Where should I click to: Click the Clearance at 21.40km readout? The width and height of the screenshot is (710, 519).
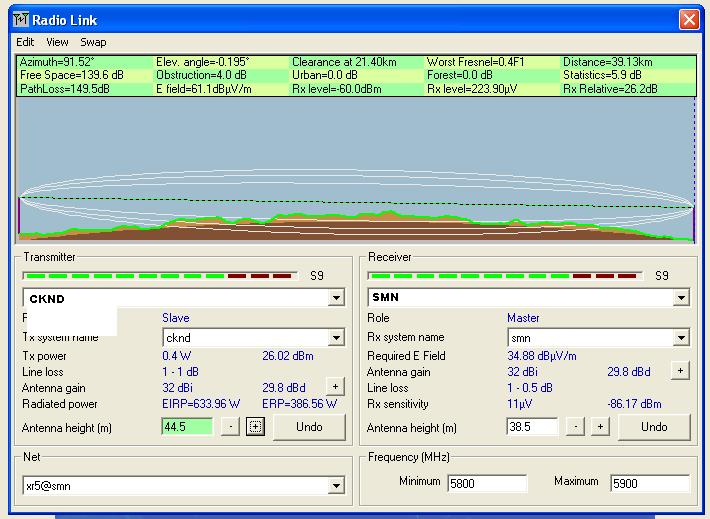(344, 62)
